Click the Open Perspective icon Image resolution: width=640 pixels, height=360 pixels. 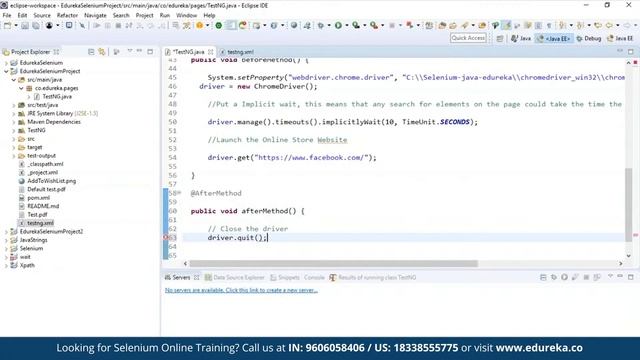point(500,38)
